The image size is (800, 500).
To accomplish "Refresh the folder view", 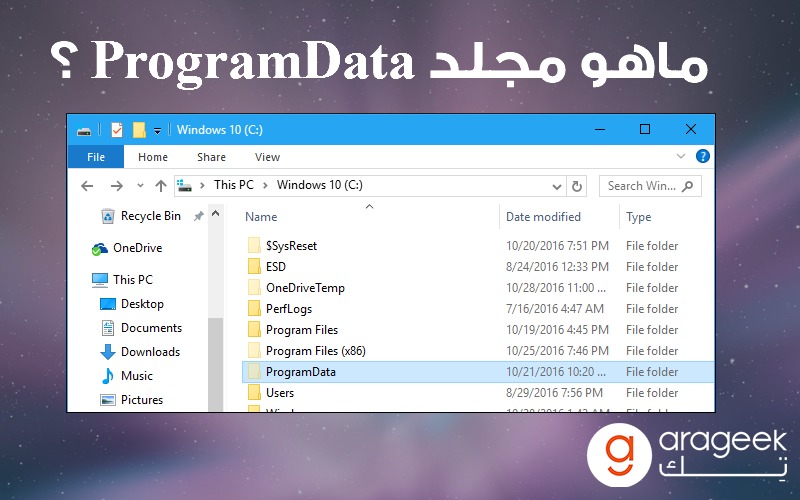I will 577,186.
